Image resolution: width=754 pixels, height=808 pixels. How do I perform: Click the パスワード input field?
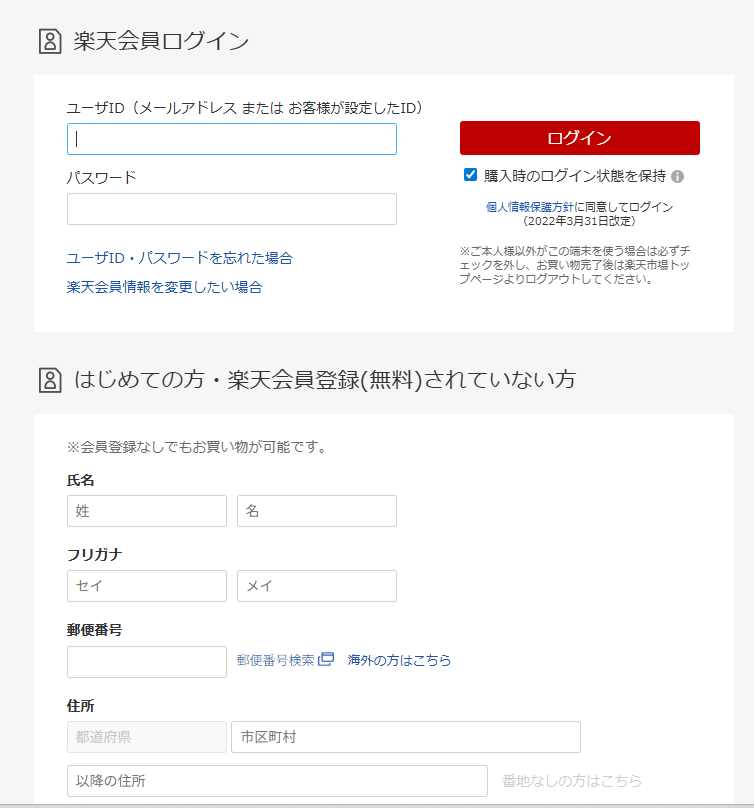point(231,209)
